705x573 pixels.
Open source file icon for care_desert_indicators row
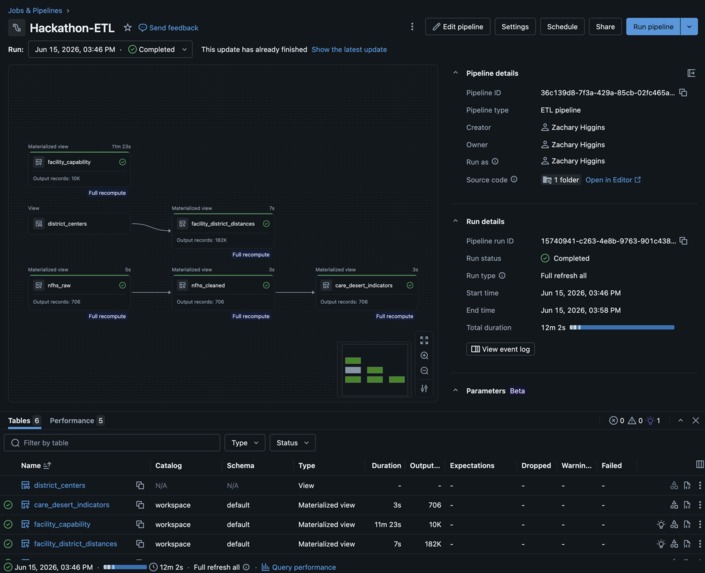(x=687, y=505)
